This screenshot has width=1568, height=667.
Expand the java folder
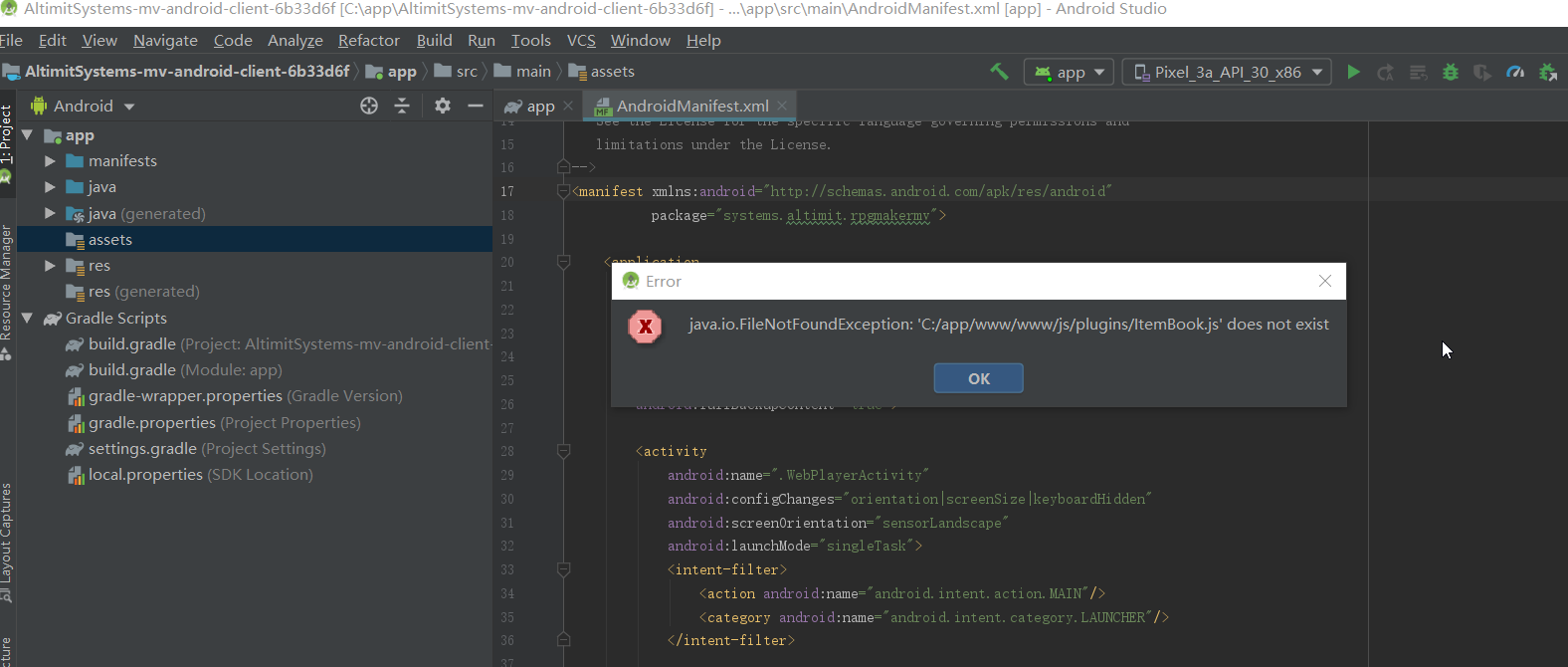50,186
